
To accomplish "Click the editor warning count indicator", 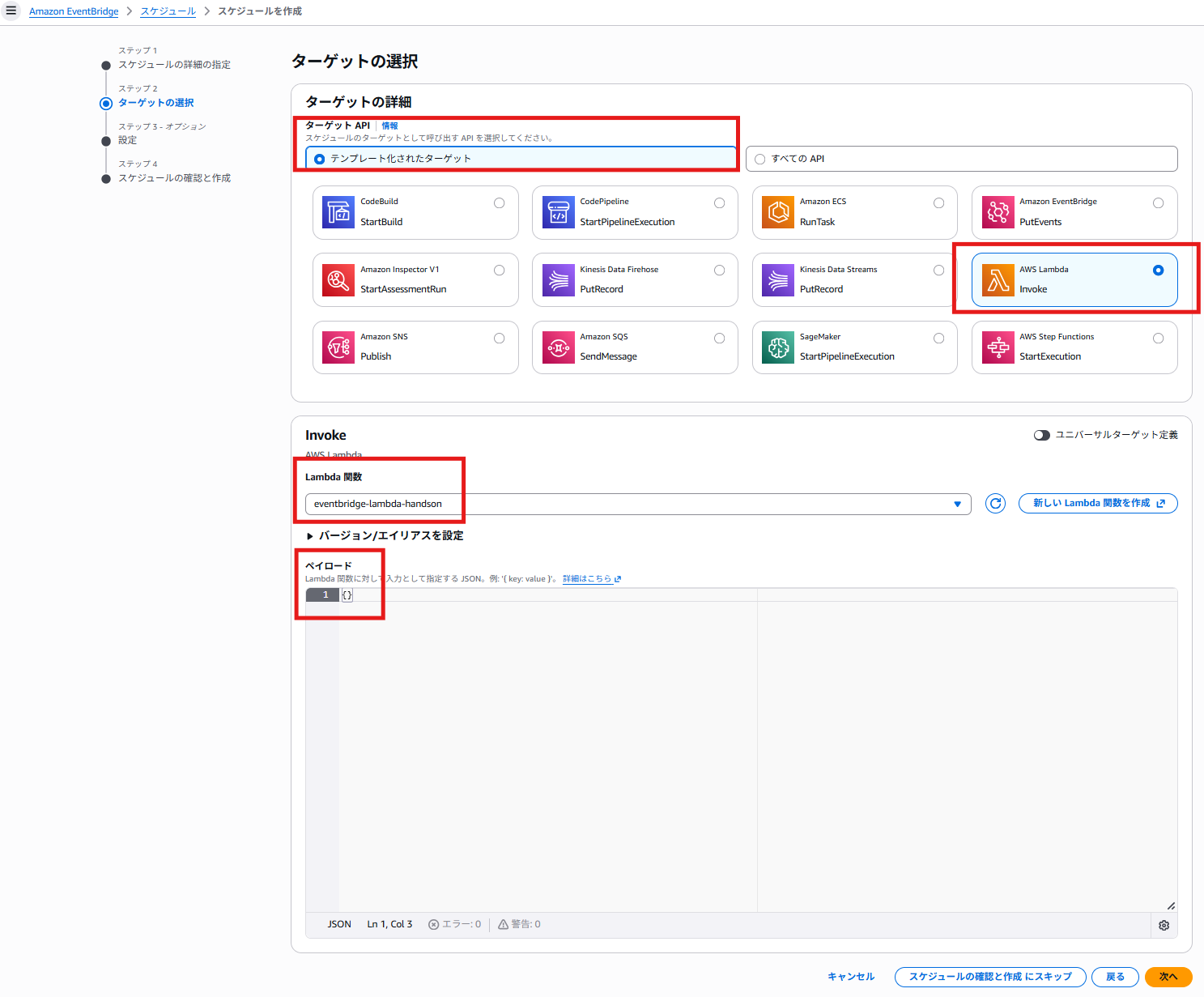I will (x=519, y=924).
